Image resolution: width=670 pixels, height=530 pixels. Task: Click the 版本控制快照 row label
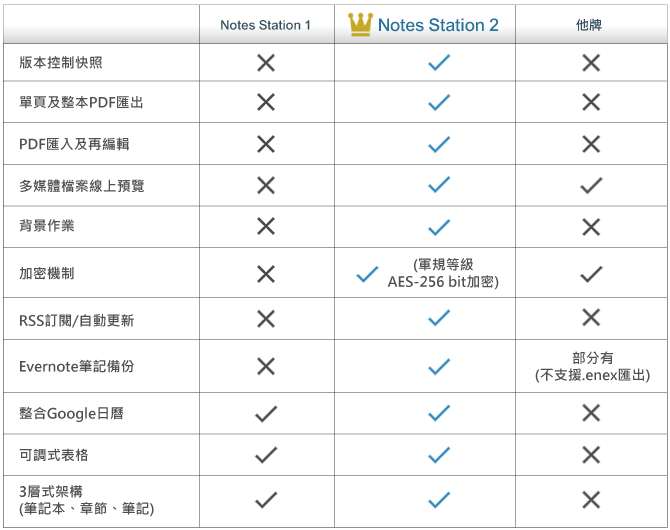click(x=61, y=63)
